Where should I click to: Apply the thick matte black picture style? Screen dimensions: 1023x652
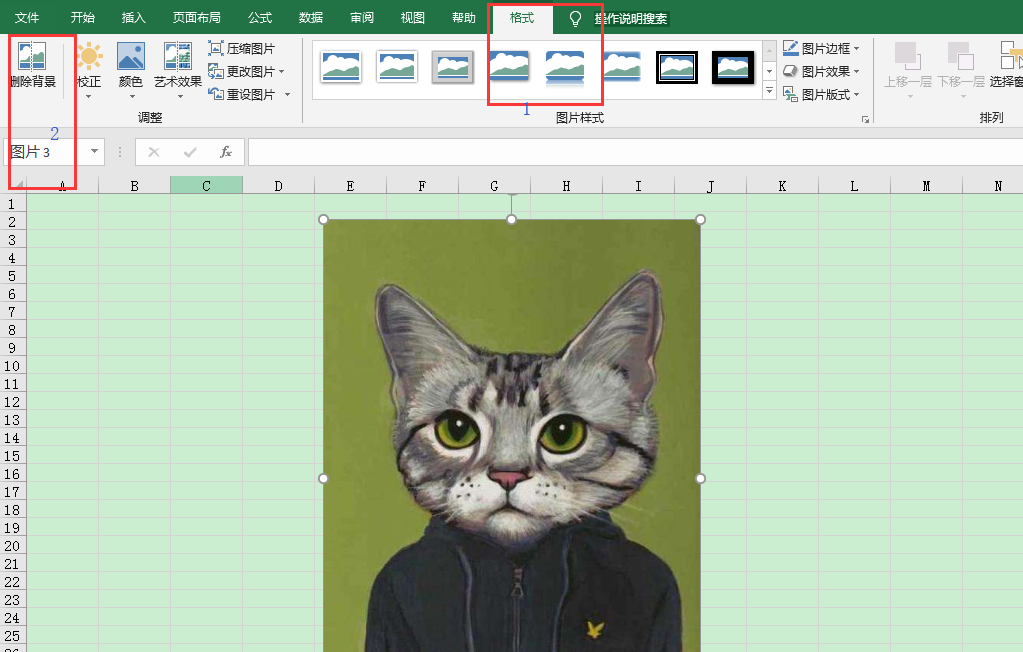[x=733, y=67]
